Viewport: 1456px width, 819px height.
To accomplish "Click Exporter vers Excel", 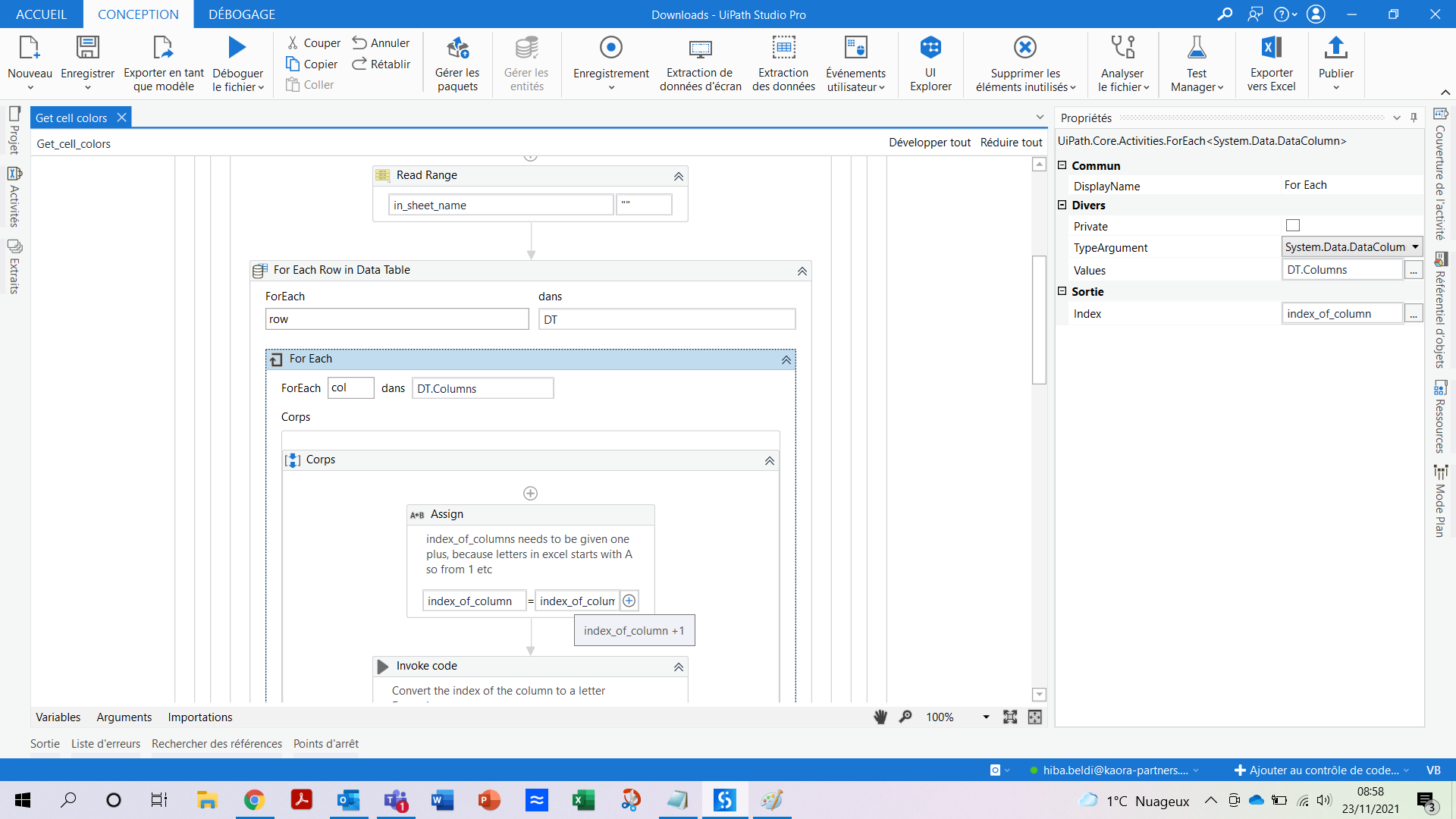I will tap(1272, 64).
